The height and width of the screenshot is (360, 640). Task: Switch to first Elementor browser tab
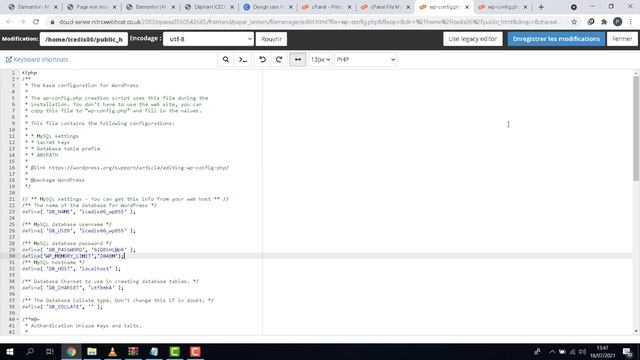(x=33, y=7)
